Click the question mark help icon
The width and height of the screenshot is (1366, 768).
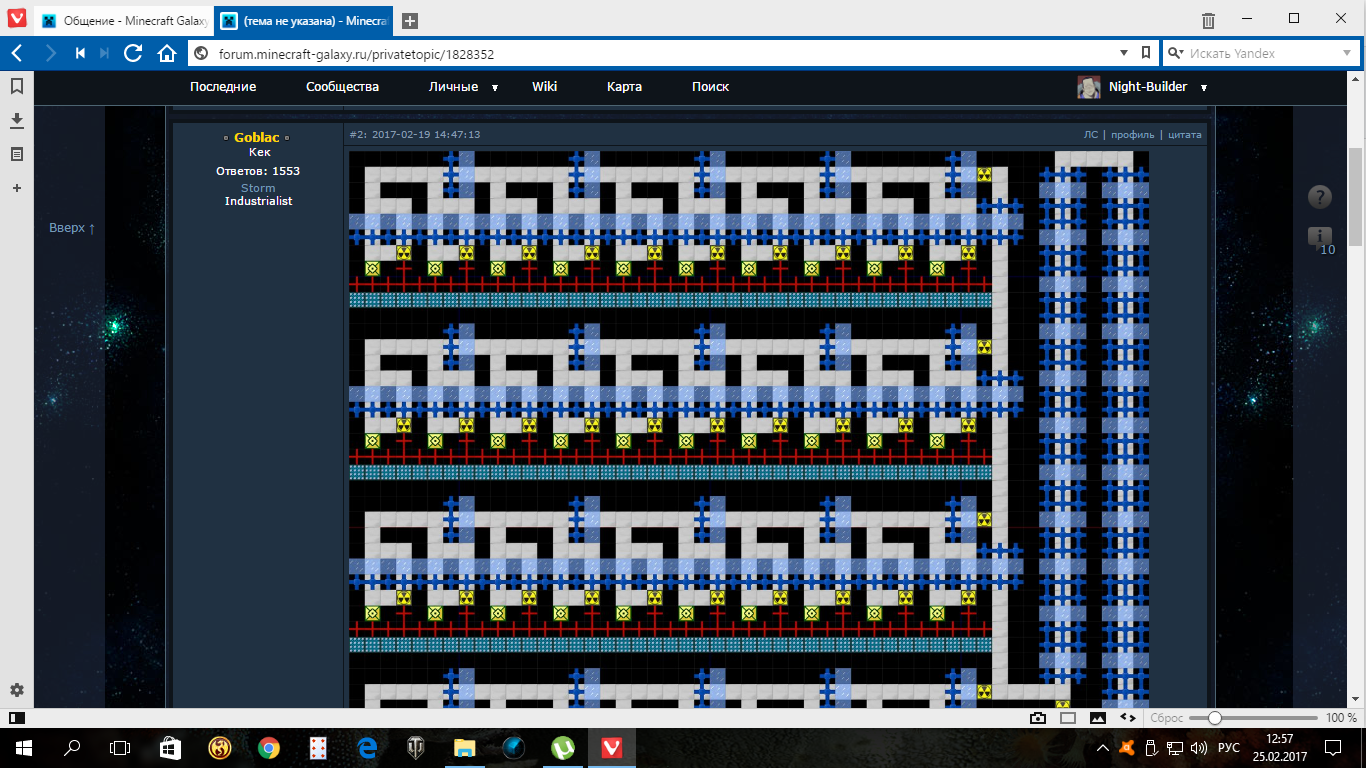pyautogui.click(x=1320, y=197)
